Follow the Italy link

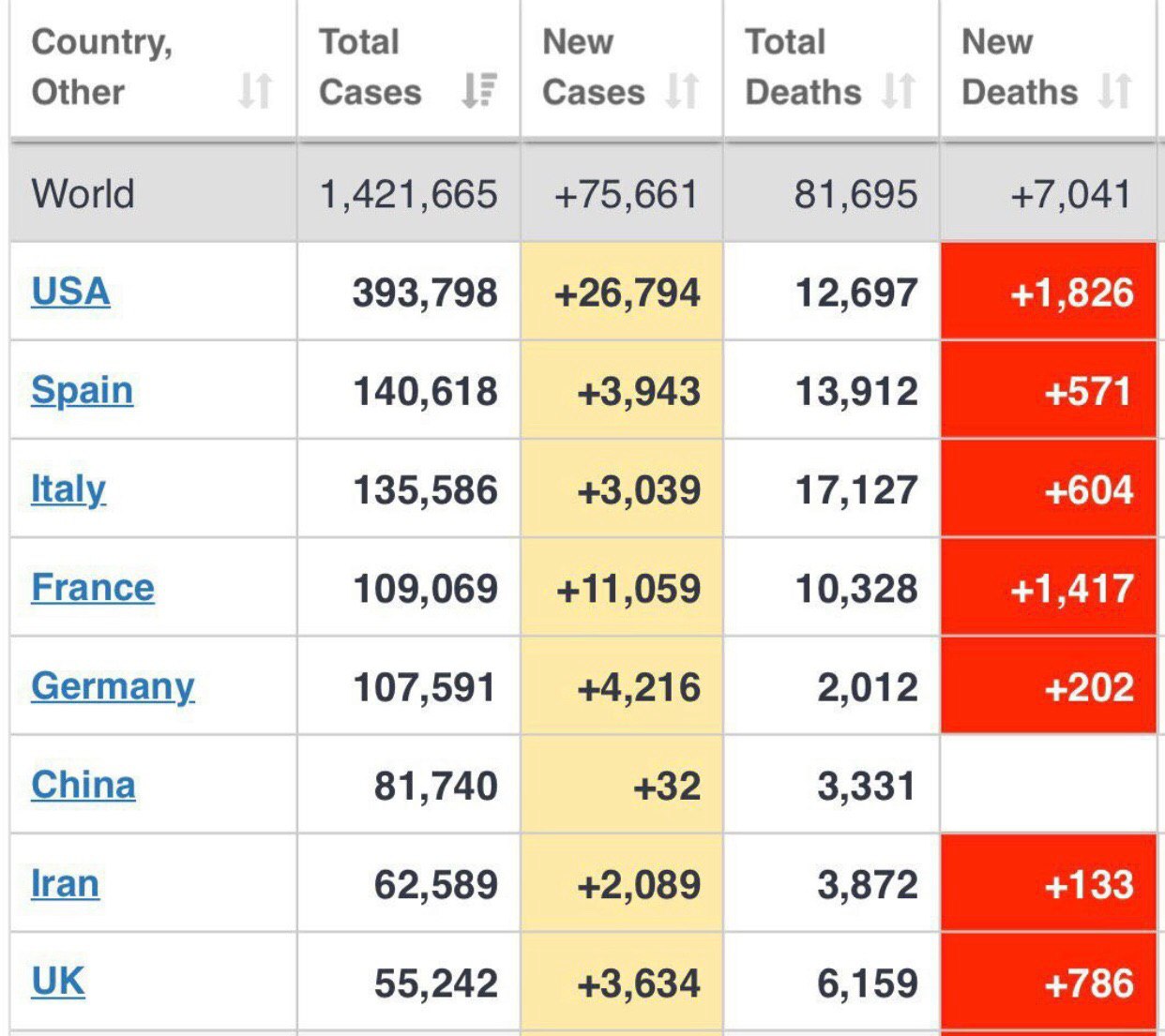68,489
